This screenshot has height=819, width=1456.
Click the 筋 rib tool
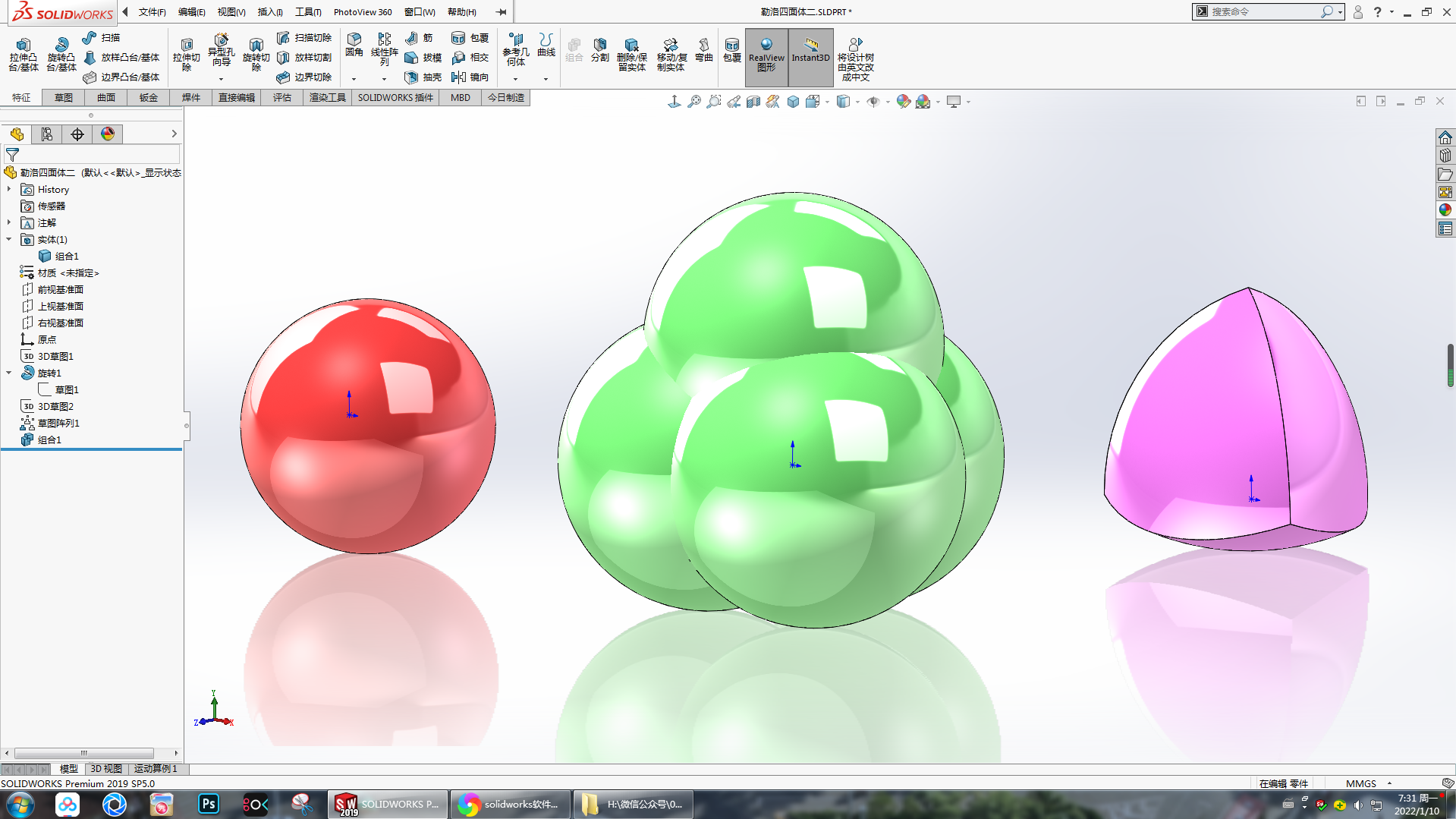(x=419, y=37)
